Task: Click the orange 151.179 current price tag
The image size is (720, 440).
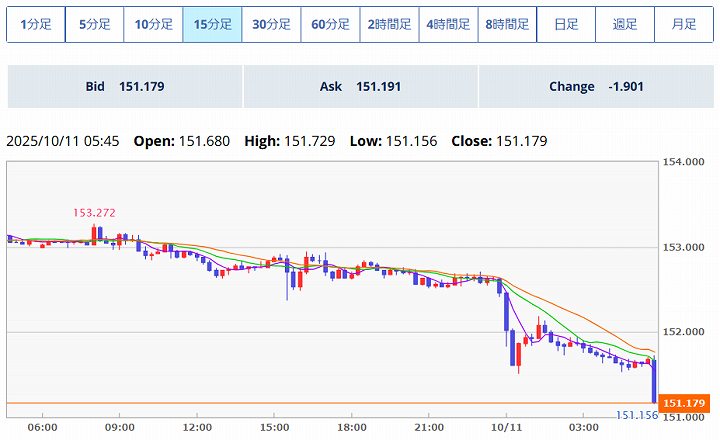Action: 684,403
